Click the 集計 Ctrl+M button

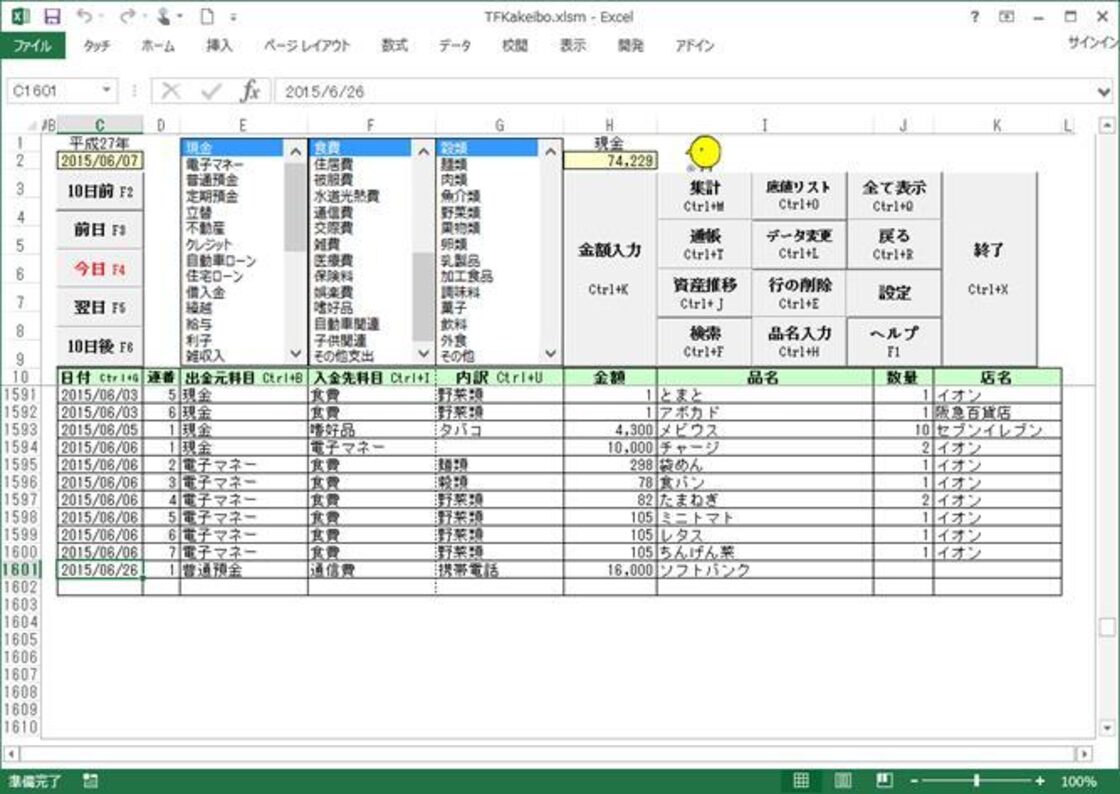click(x=704, y=196)
